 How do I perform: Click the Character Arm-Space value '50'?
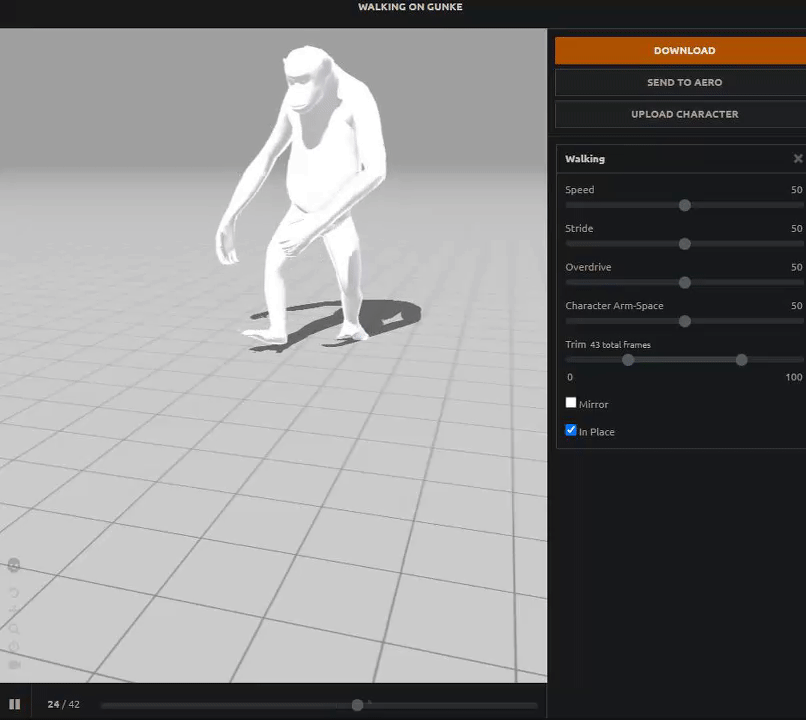[x=796, y=305]
